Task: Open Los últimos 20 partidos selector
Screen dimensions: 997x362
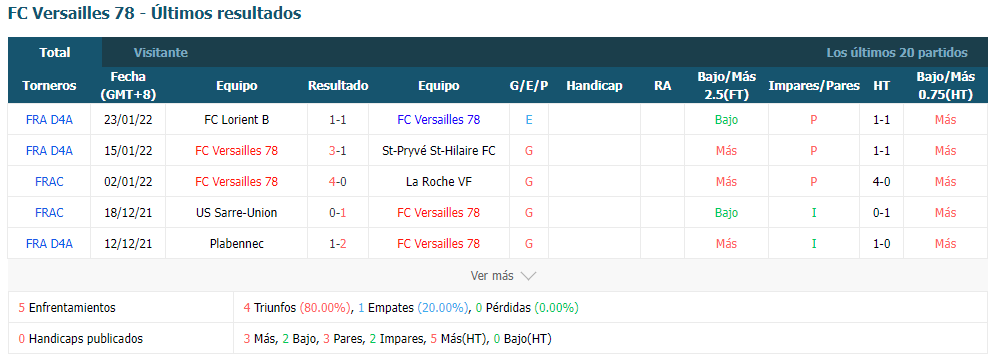Action: click(x=897, y=53)
